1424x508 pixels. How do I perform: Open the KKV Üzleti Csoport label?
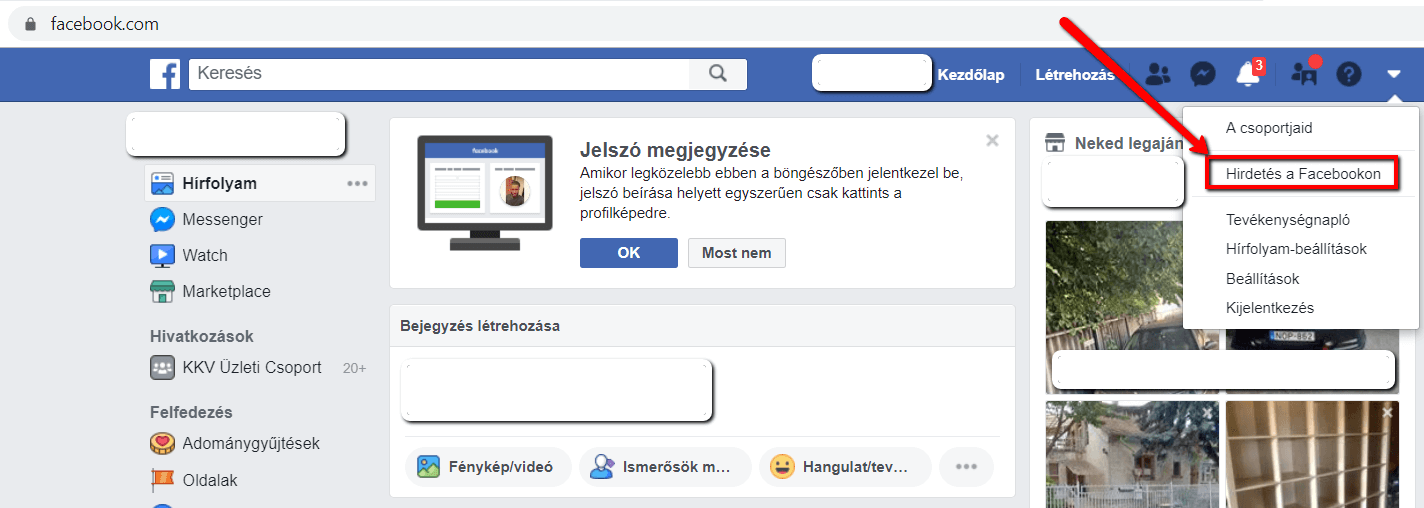(x=252, y=368)
